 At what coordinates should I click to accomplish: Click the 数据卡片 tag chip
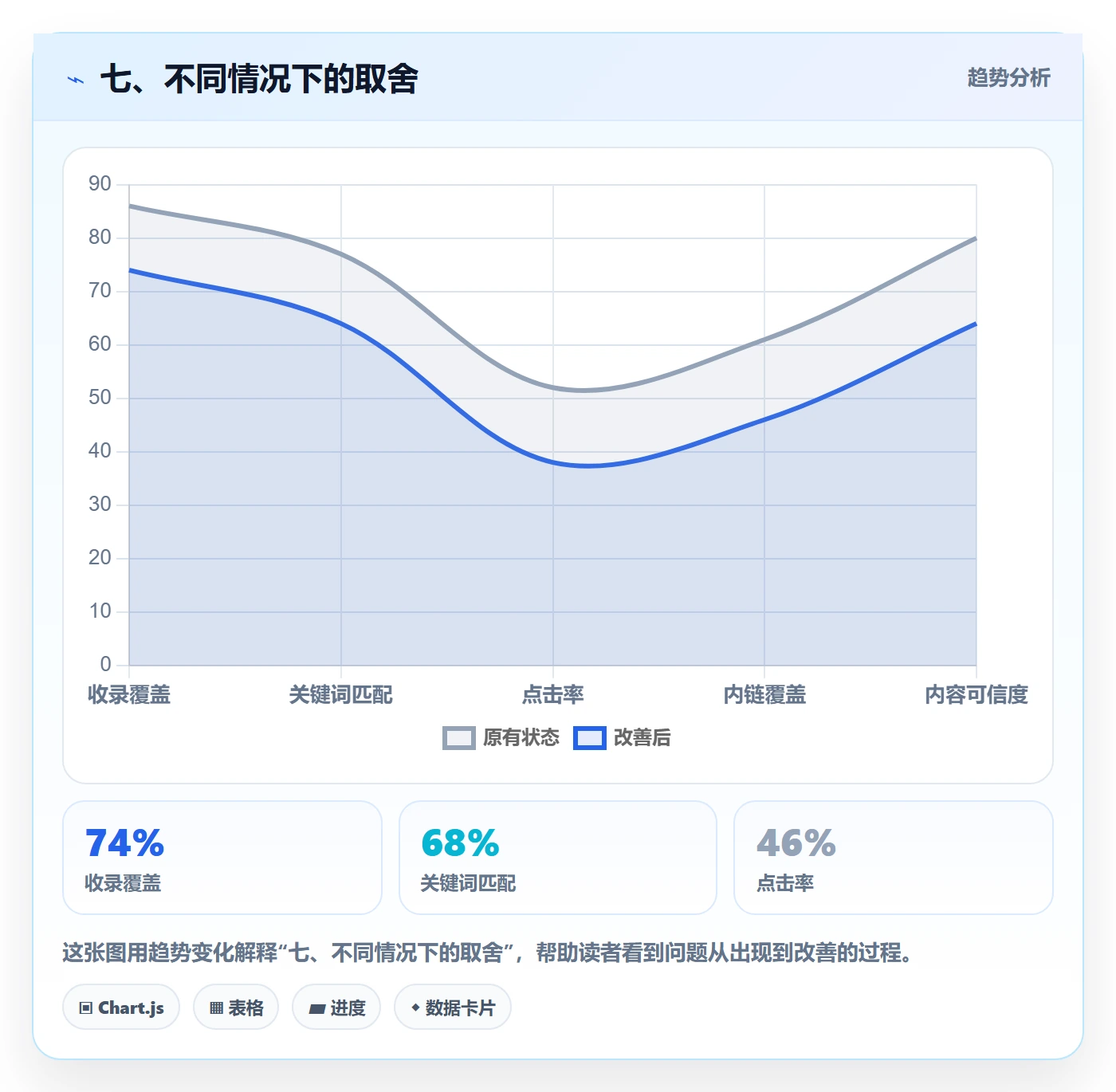(453, 1008)
